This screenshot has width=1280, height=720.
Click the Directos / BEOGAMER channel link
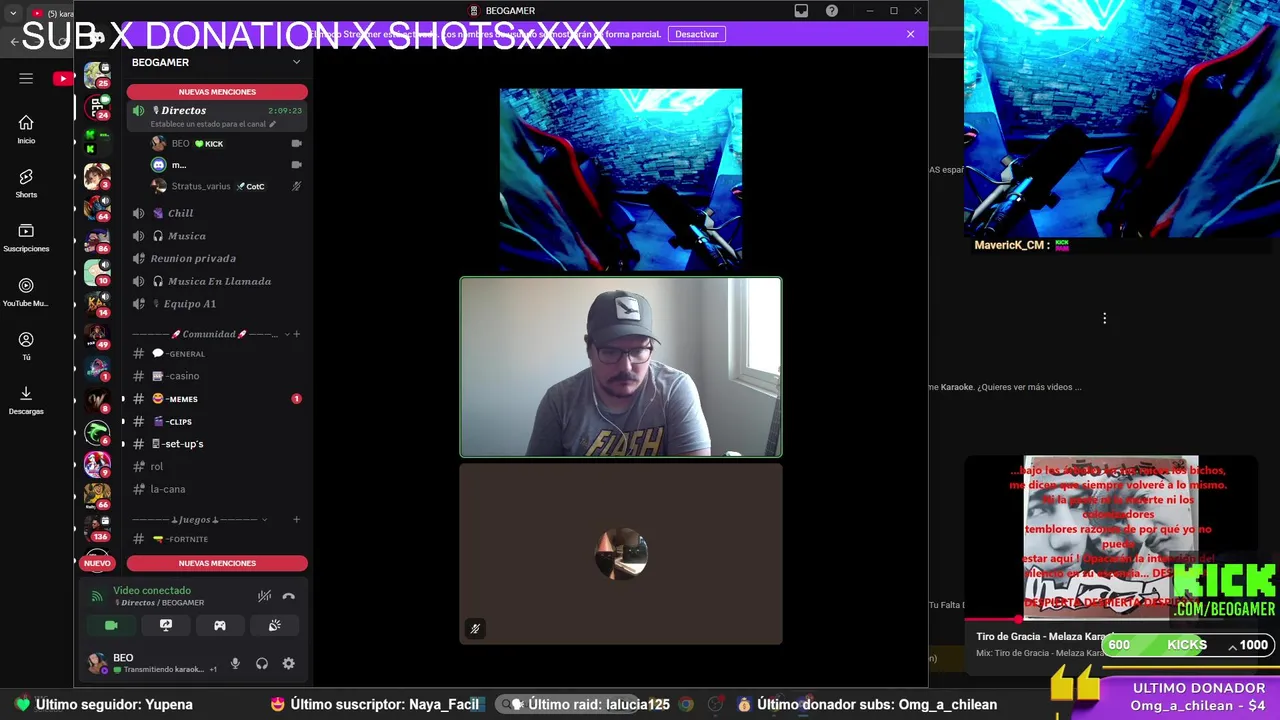tap(158, 603)
